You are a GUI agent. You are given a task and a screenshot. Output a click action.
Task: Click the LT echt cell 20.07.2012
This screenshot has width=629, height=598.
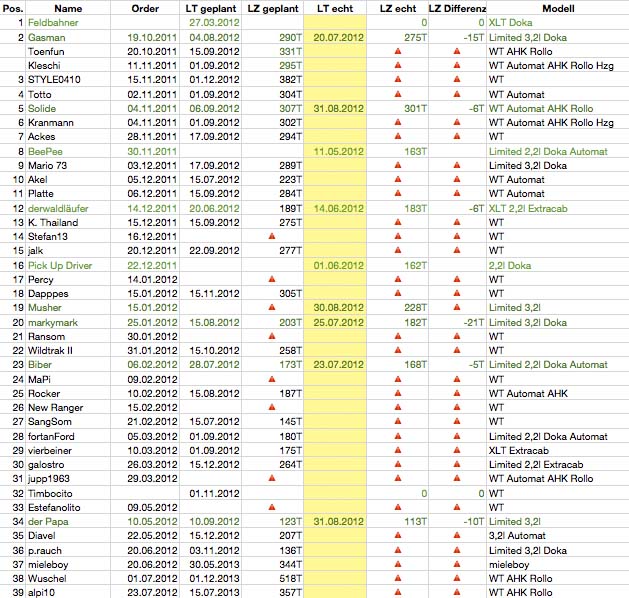[x=339, y=37]
